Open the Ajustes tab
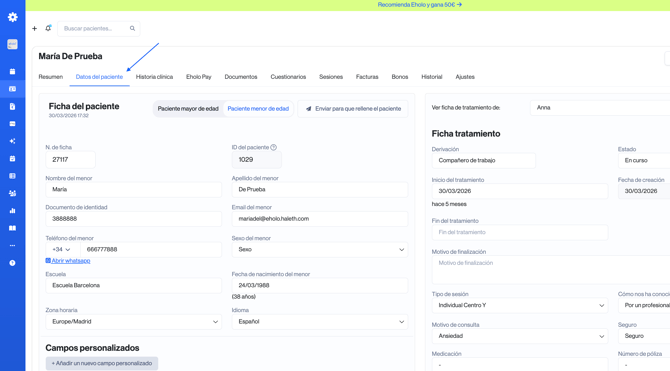The image size is (670, 371). pos(465,77)
